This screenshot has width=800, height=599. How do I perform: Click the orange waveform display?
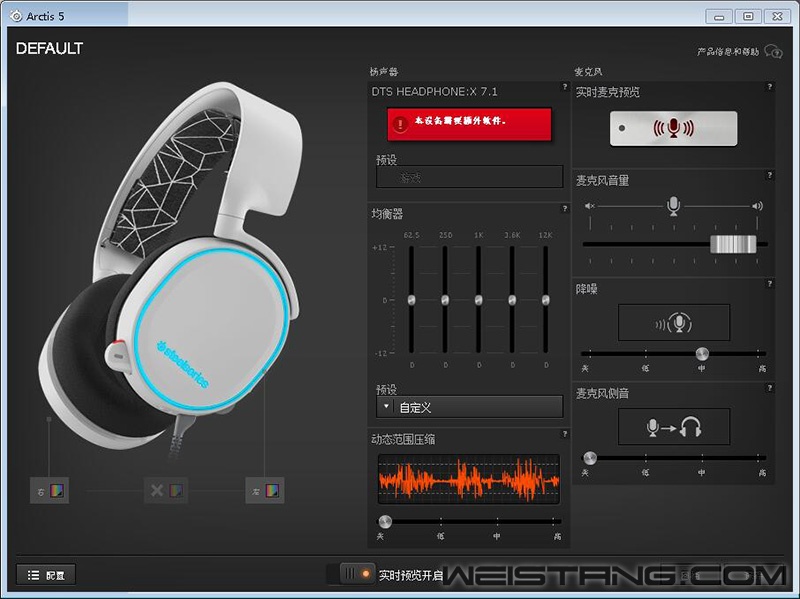[x=468, y=479]
